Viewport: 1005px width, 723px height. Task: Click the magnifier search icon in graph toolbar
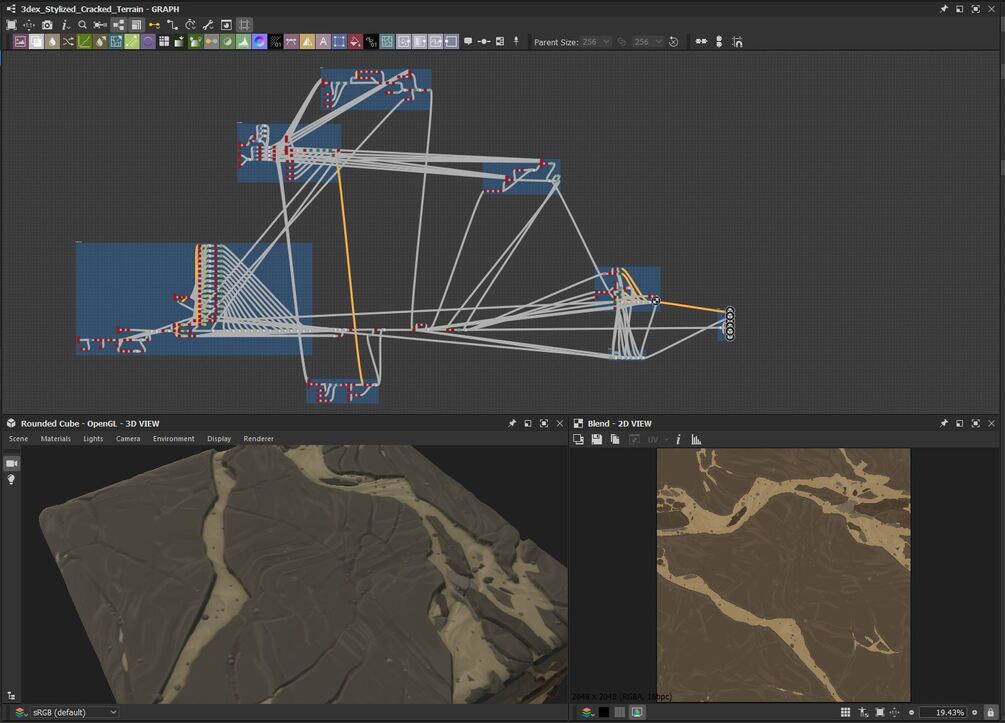[83, 25]
